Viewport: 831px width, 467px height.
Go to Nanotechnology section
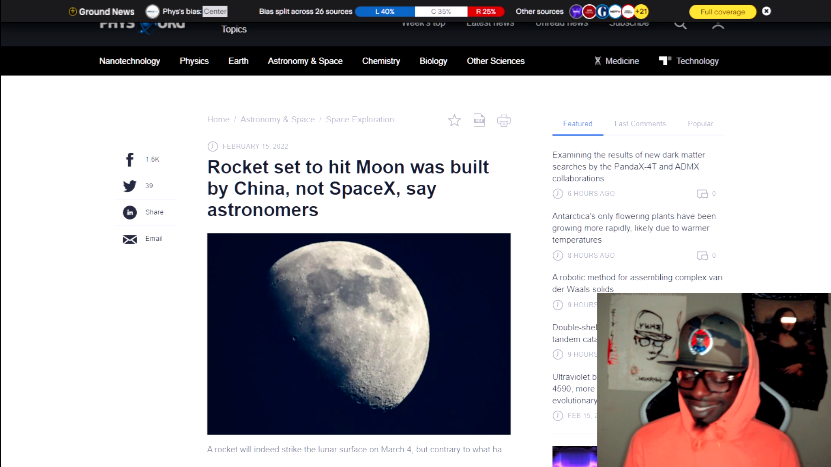129,61
